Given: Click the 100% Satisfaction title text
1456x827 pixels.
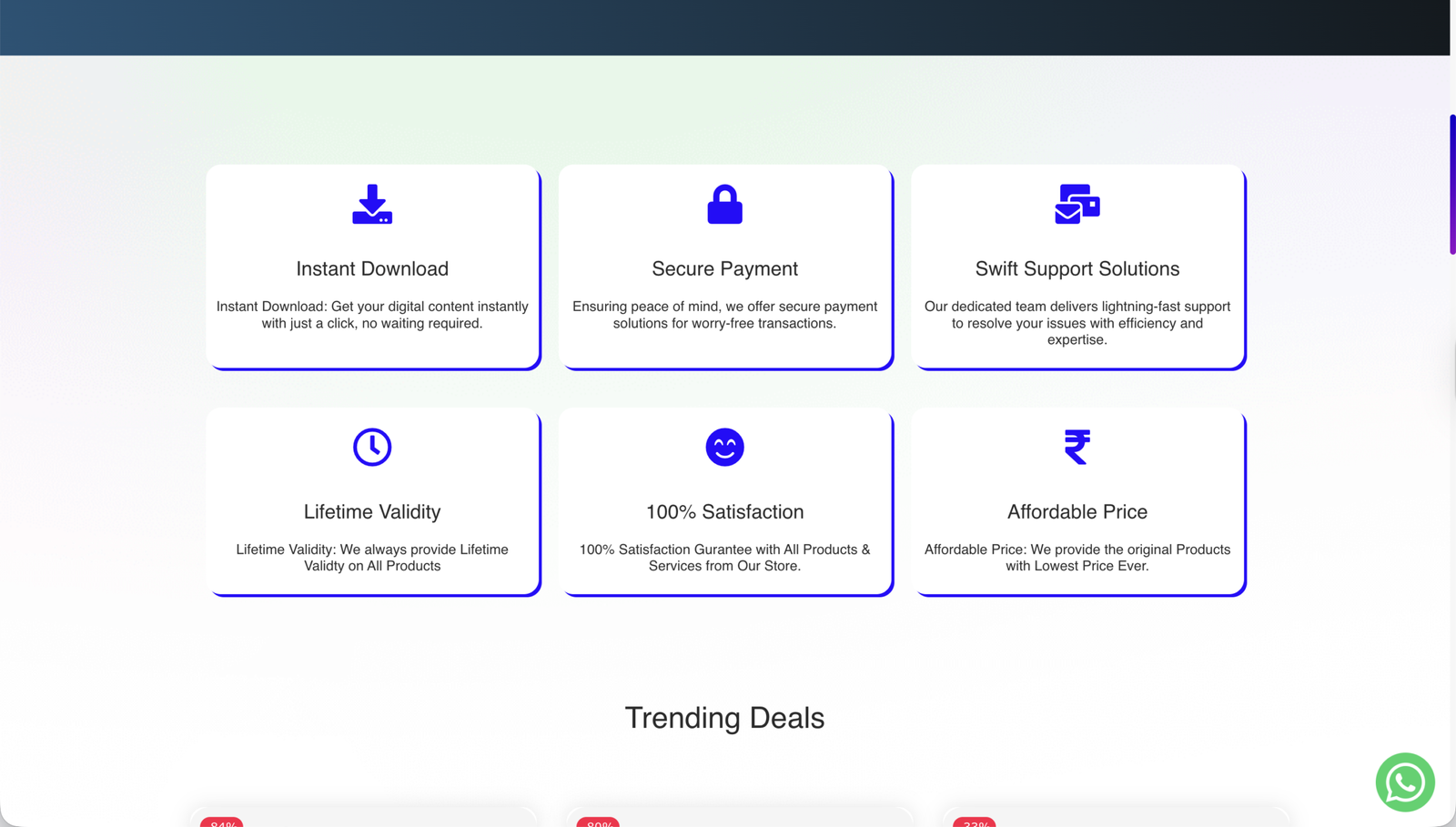Looking at the screenshot, I should point(724,512).
